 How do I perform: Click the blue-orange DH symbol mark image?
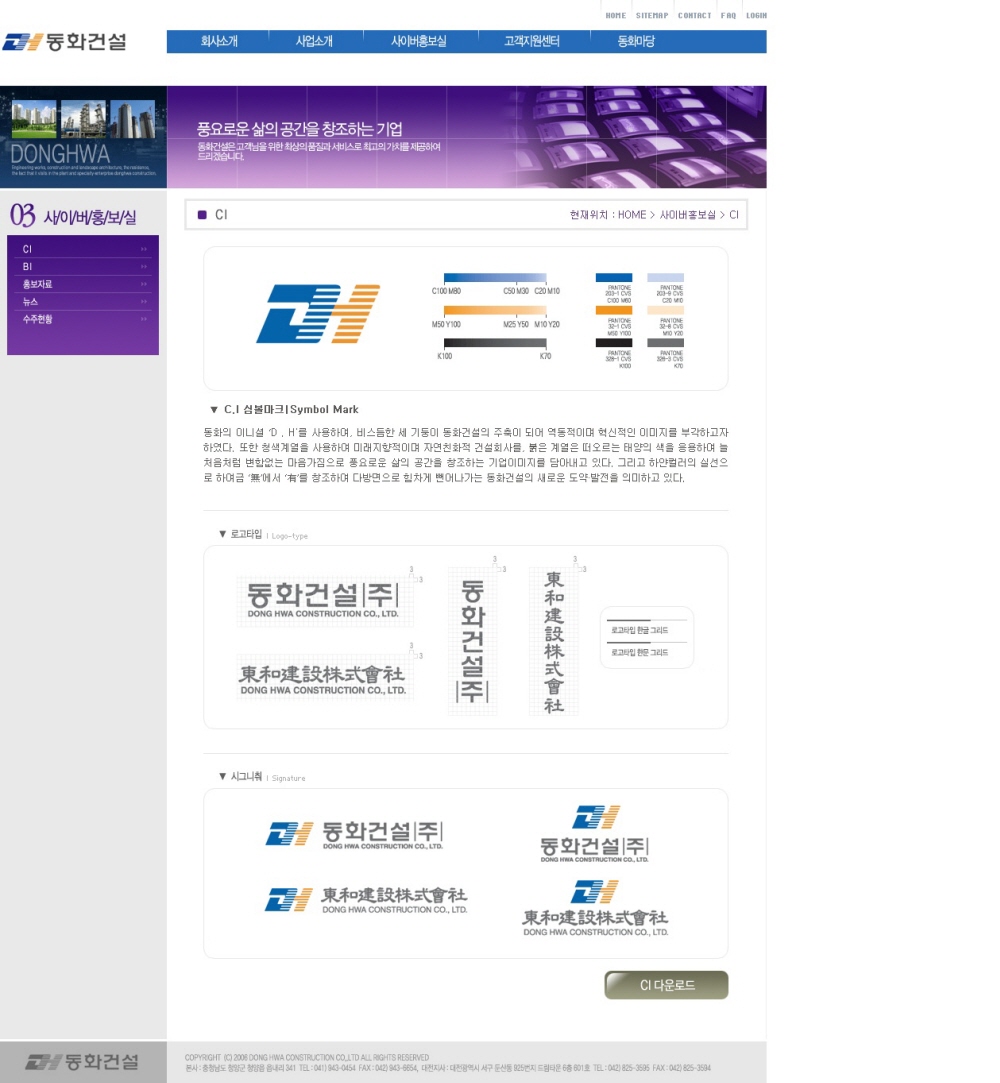pyautogui.click(x=318, y=314)
